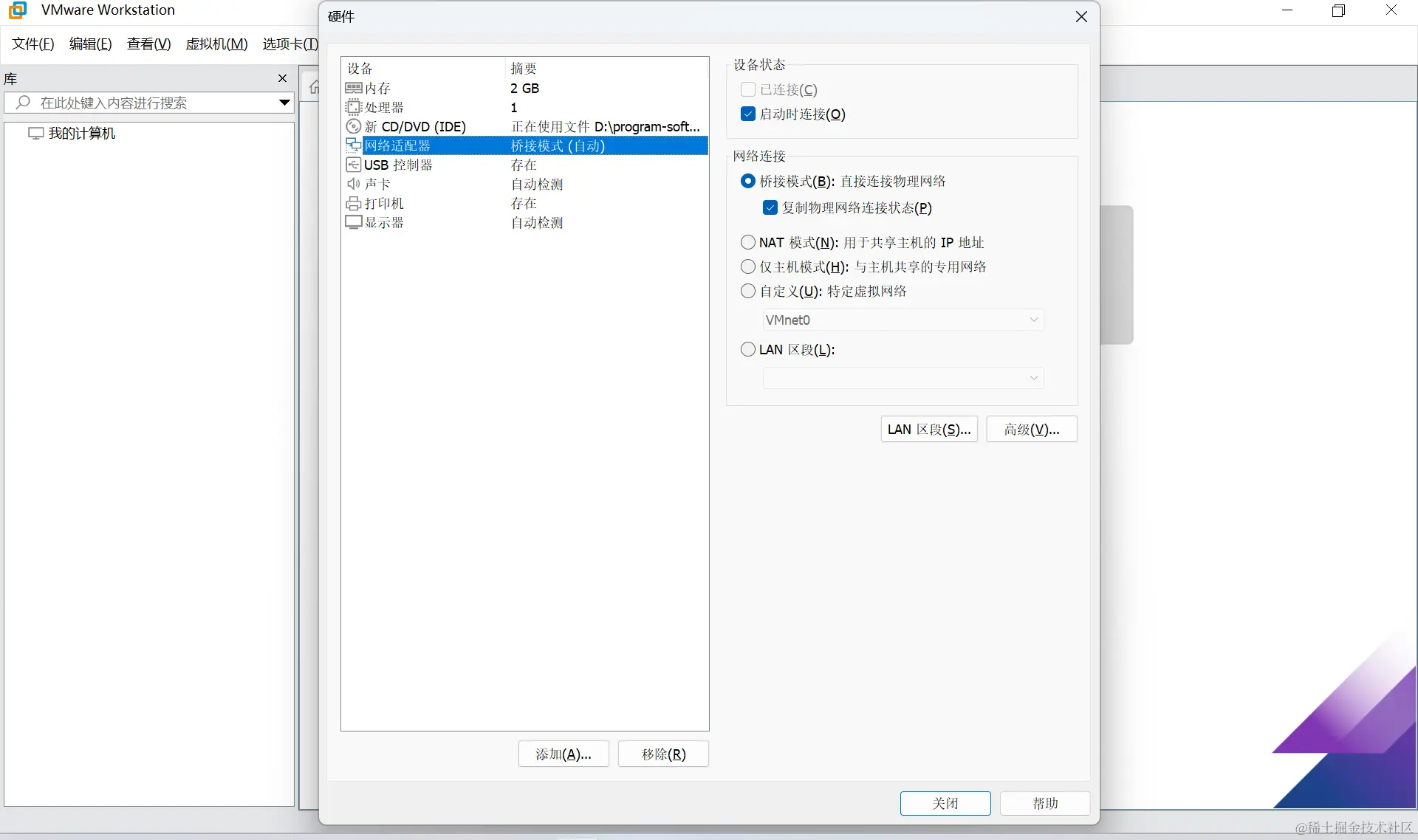Image resolution: width=1418 pixels, height=840 pixels.
Task: Click the home tab house icon
Action: click(x=314, y=87)
